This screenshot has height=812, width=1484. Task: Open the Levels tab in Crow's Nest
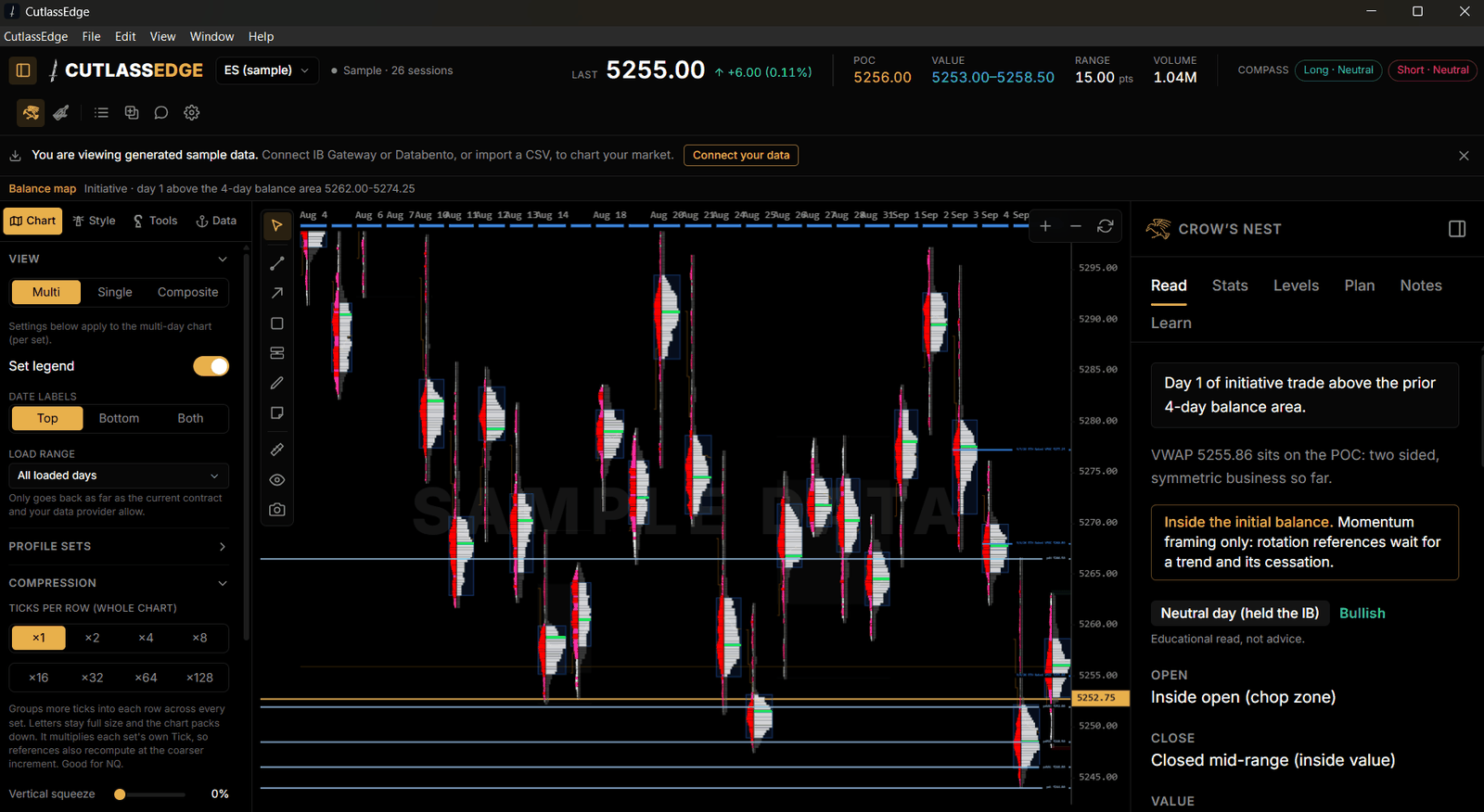pyautogui.click(x=1296, y=285)
